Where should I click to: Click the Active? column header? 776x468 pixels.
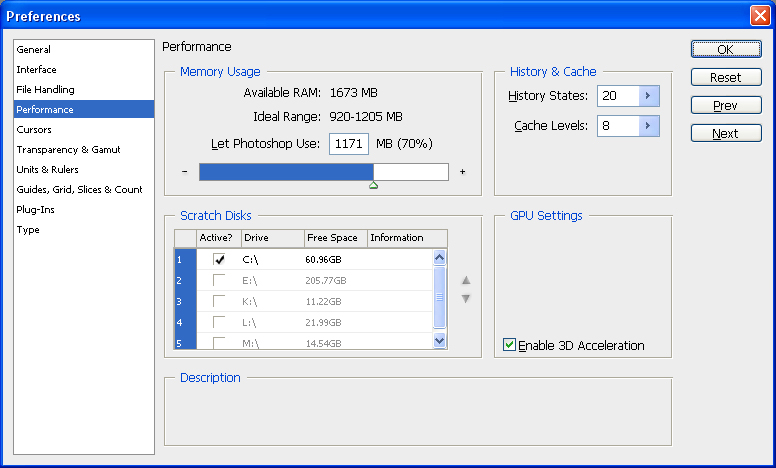[x=219, y=238]
